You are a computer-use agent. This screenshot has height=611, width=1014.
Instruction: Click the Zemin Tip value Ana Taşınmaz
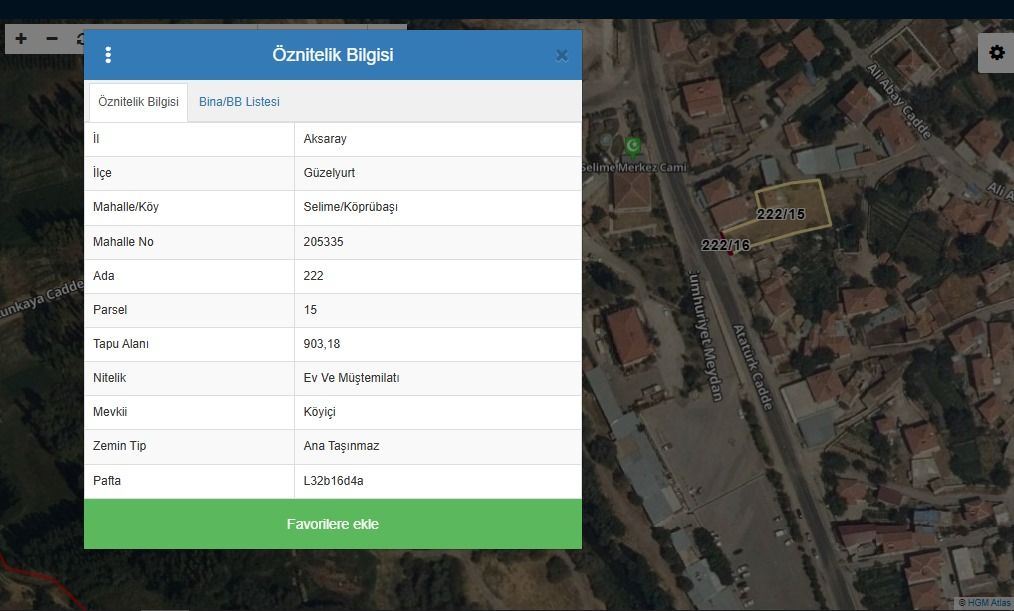click(341, 446)
